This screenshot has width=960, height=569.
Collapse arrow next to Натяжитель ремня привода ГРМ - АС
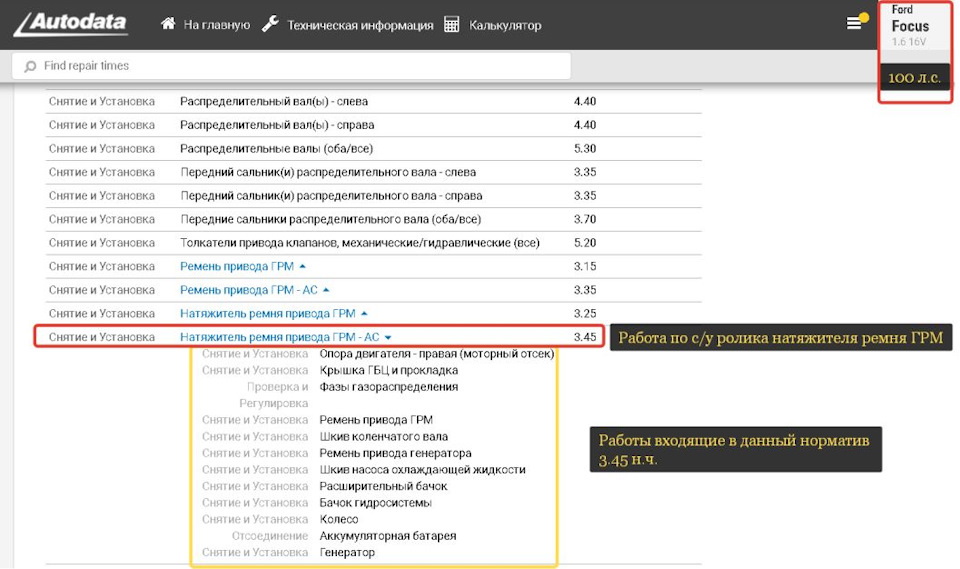[x=388, y=337]
